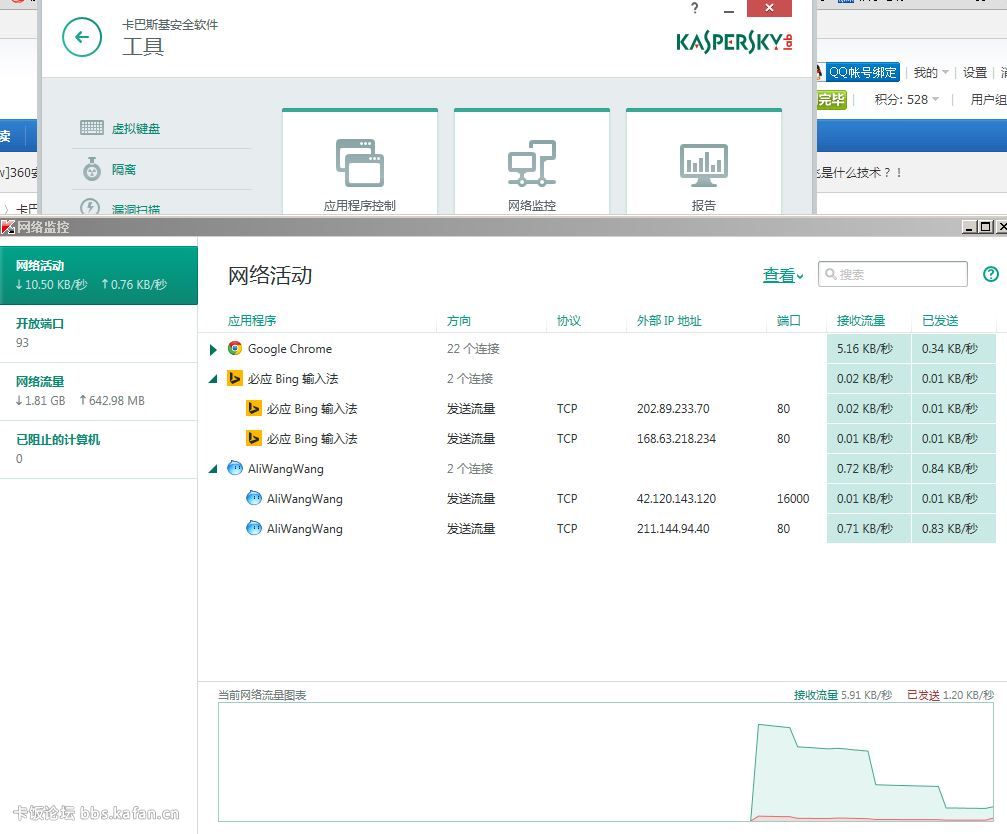Sort by the 方向 column header

(x=459, y=320)
